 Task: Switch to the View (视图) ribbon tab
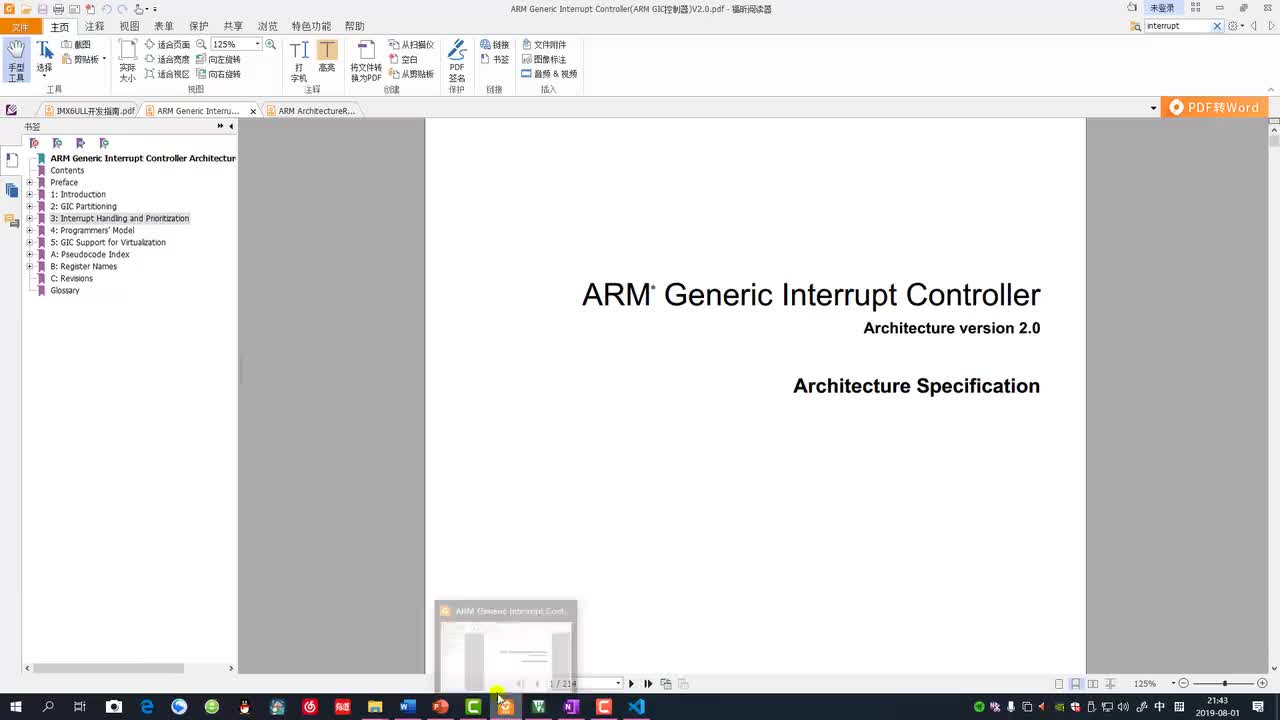click(x=130, y=26)
